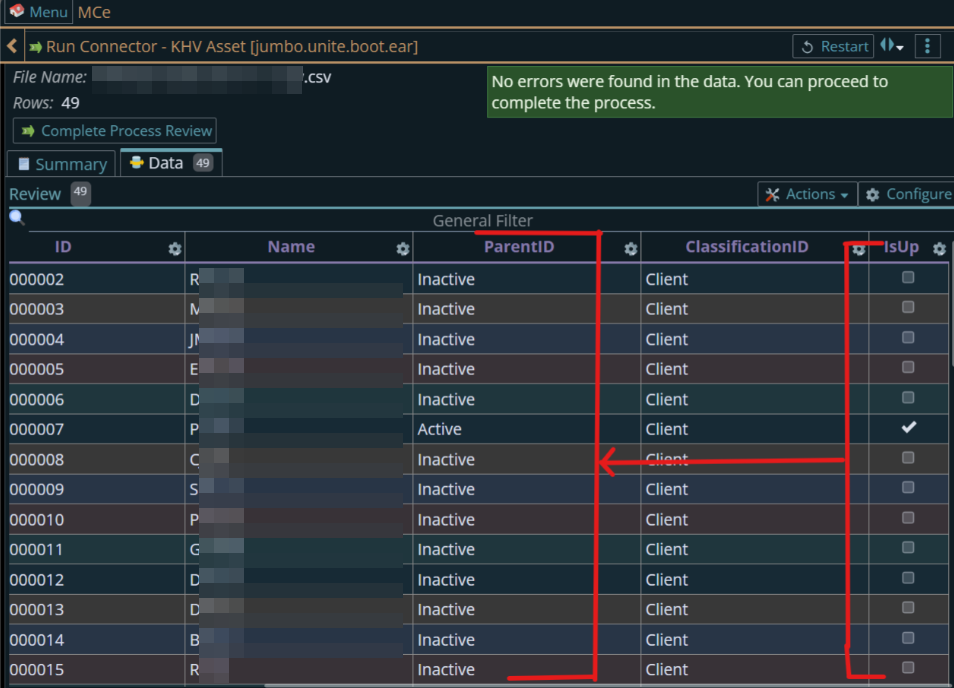954x688 pixels.
Task: Click the search magnifier icon
Action: 16,217
